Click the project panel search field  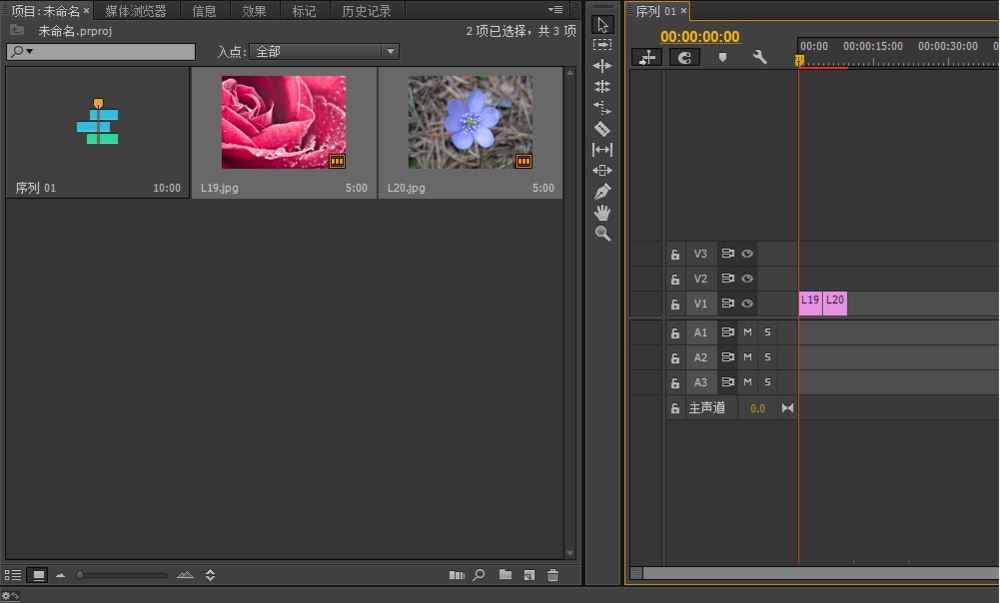(x=101, y=52)
